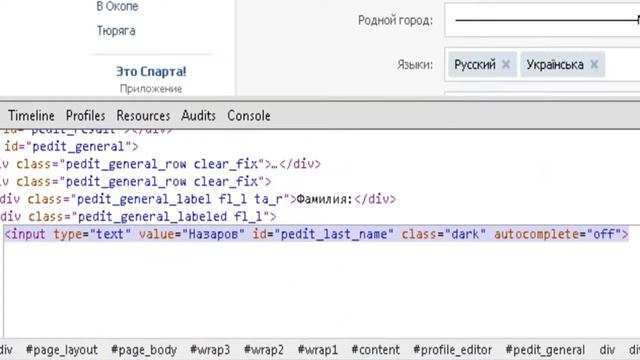Image resolution: width=640 pixels, height=360 pixels.
Task: Click the Родной город input field
Action: point(542,20)
